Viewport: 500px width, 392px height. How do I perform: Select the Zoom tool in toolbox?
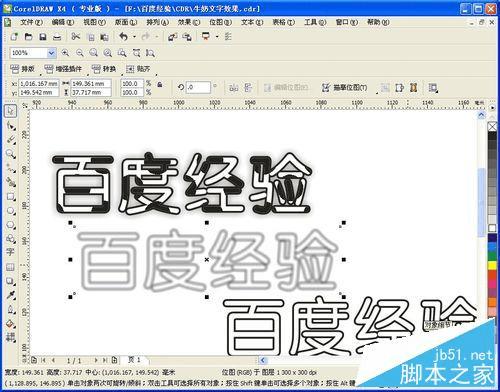(11, 154)
